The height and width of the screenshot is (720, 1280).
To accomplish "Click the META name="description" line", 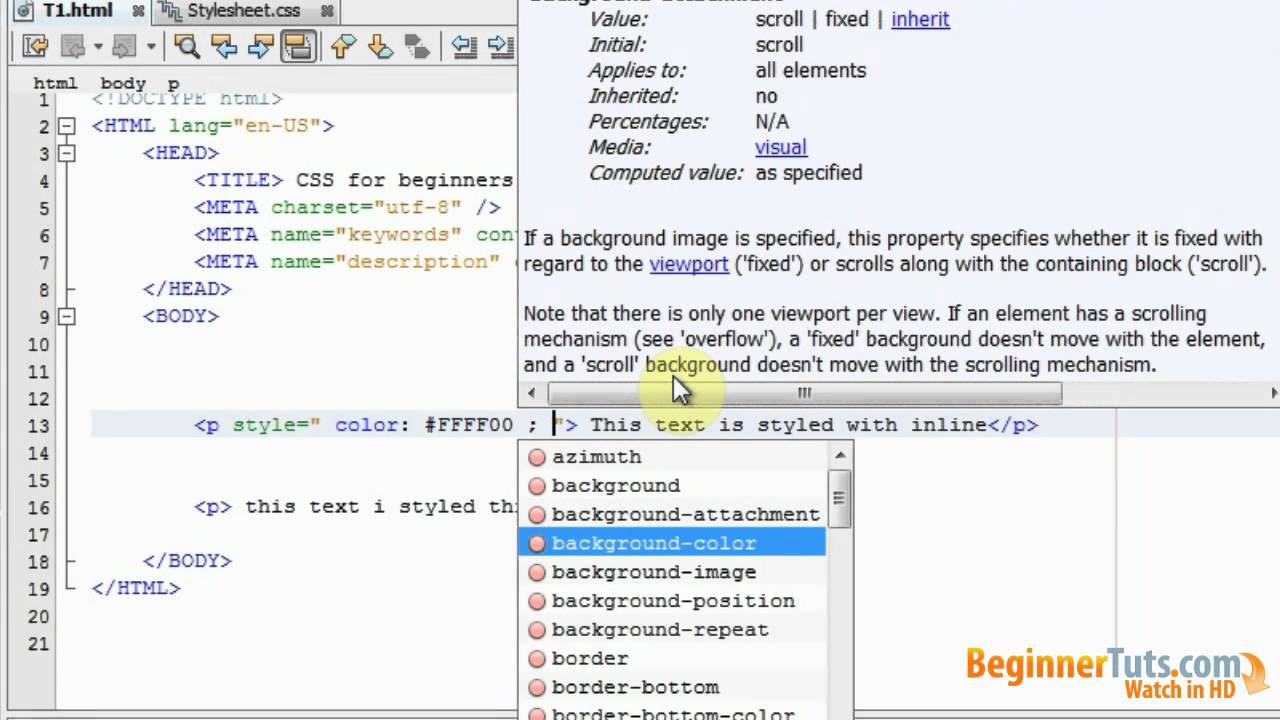I will pyautogui.click(x=355, y=261).
